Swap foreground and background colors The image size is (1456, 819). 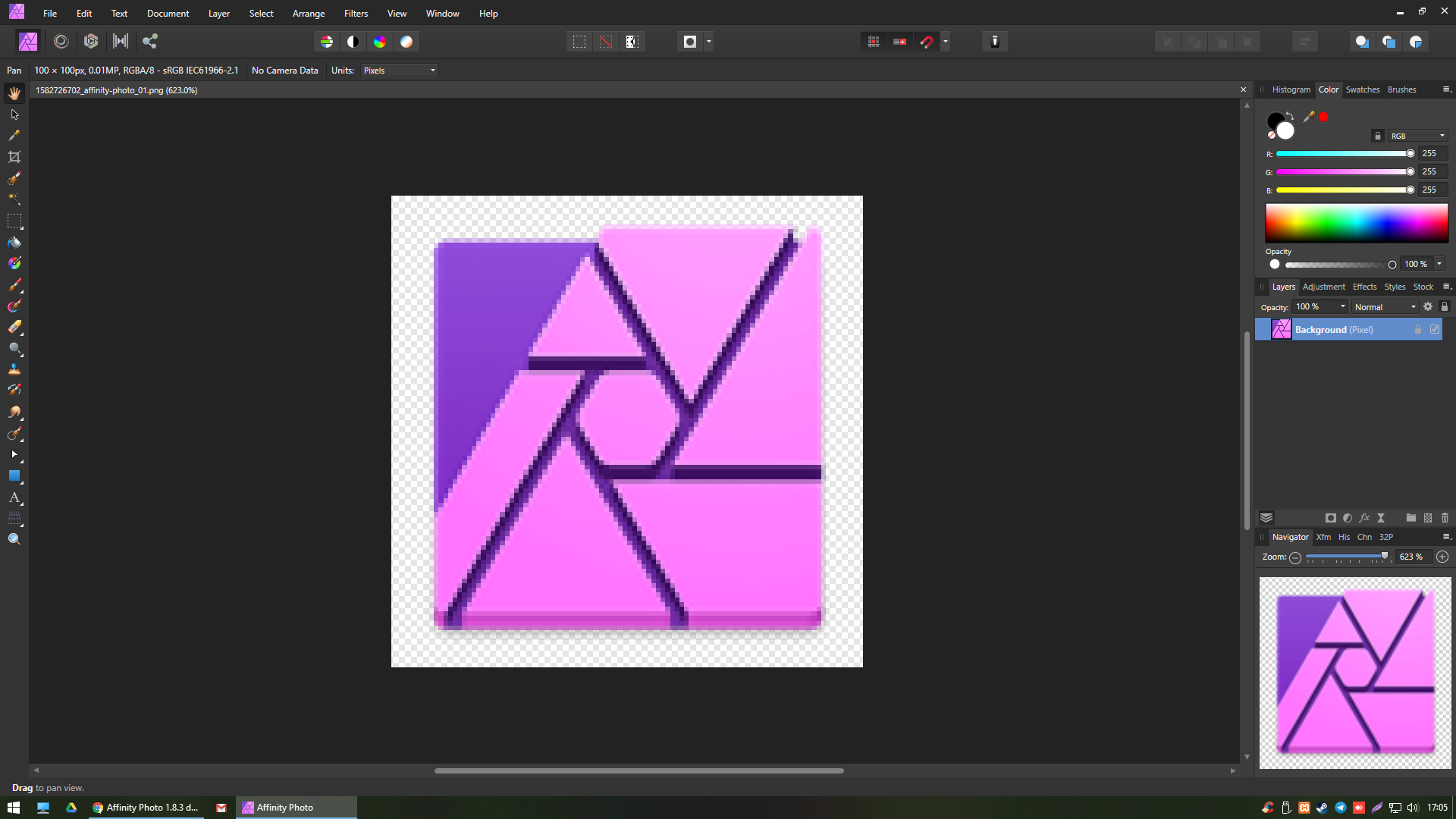1290,116
